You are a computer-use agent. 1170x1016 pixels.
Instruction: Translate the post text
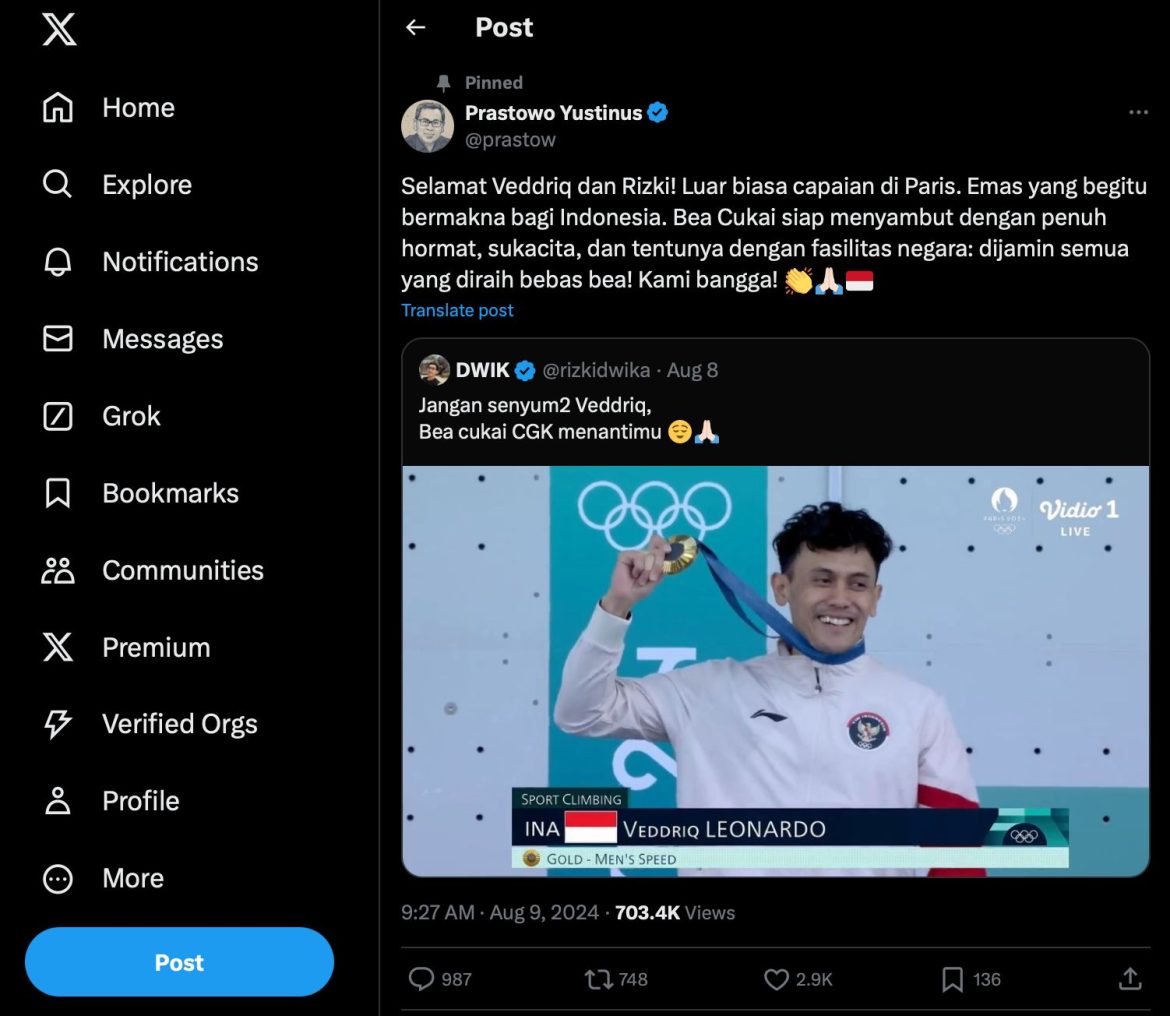coord(457,310)
